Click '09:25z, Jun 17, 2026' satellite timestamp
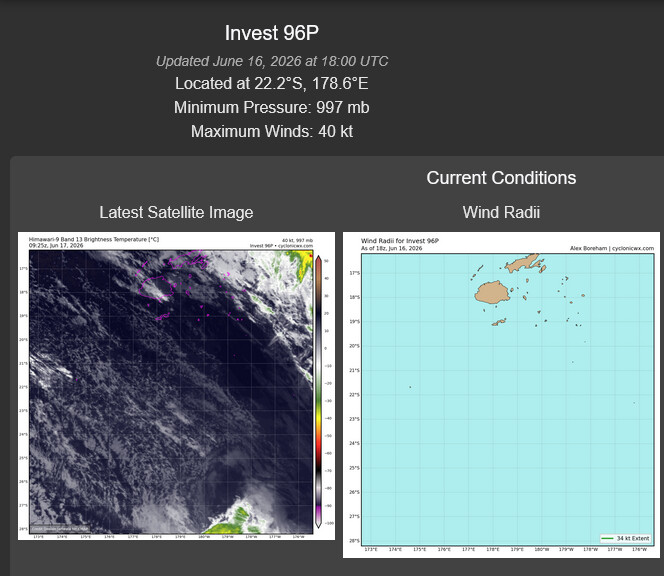The image size is (664, 576). (56, 245)
